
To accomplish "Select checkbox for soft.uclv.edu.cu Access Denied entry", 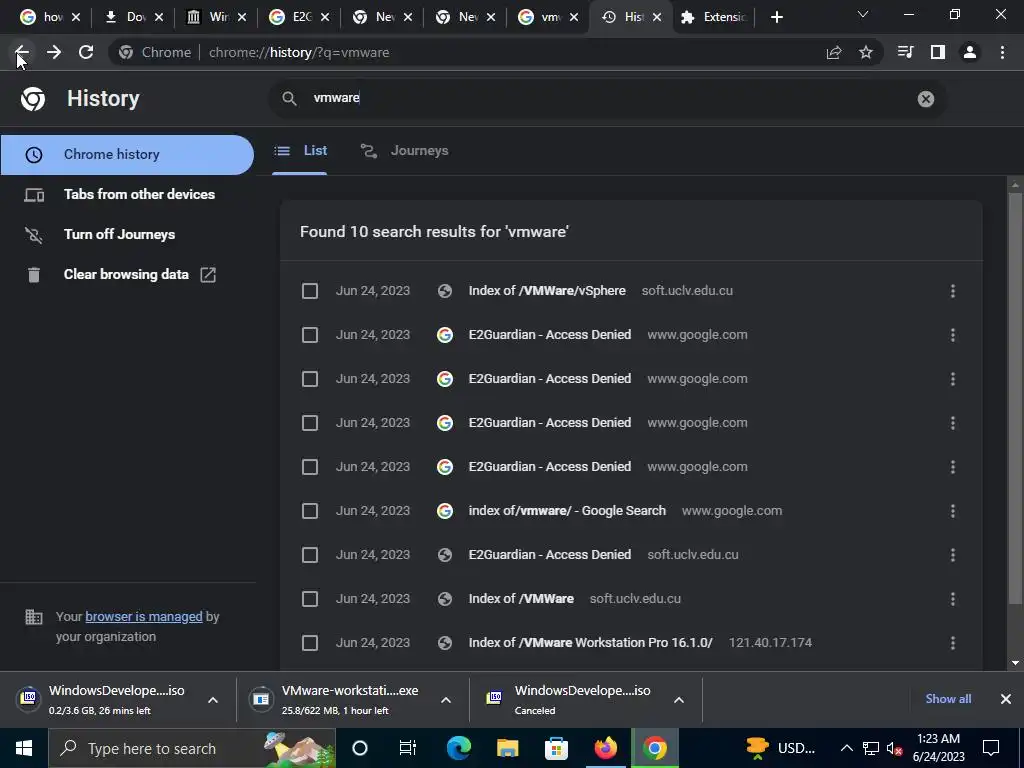I will pos(310,554).
